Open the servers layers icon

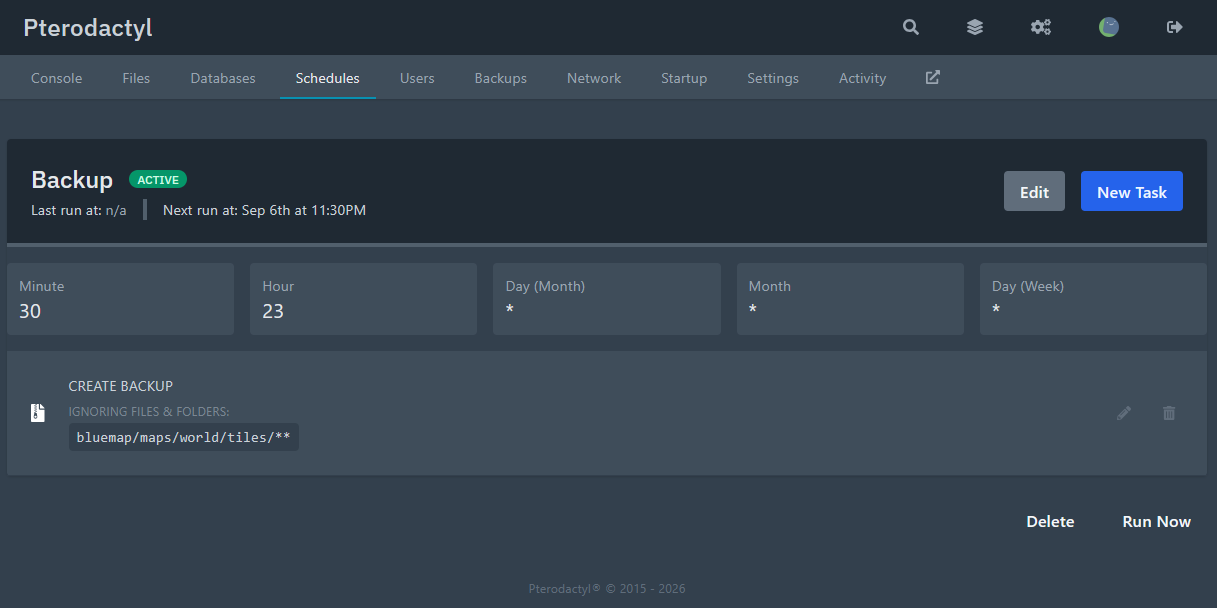click(x=975, y=27)
